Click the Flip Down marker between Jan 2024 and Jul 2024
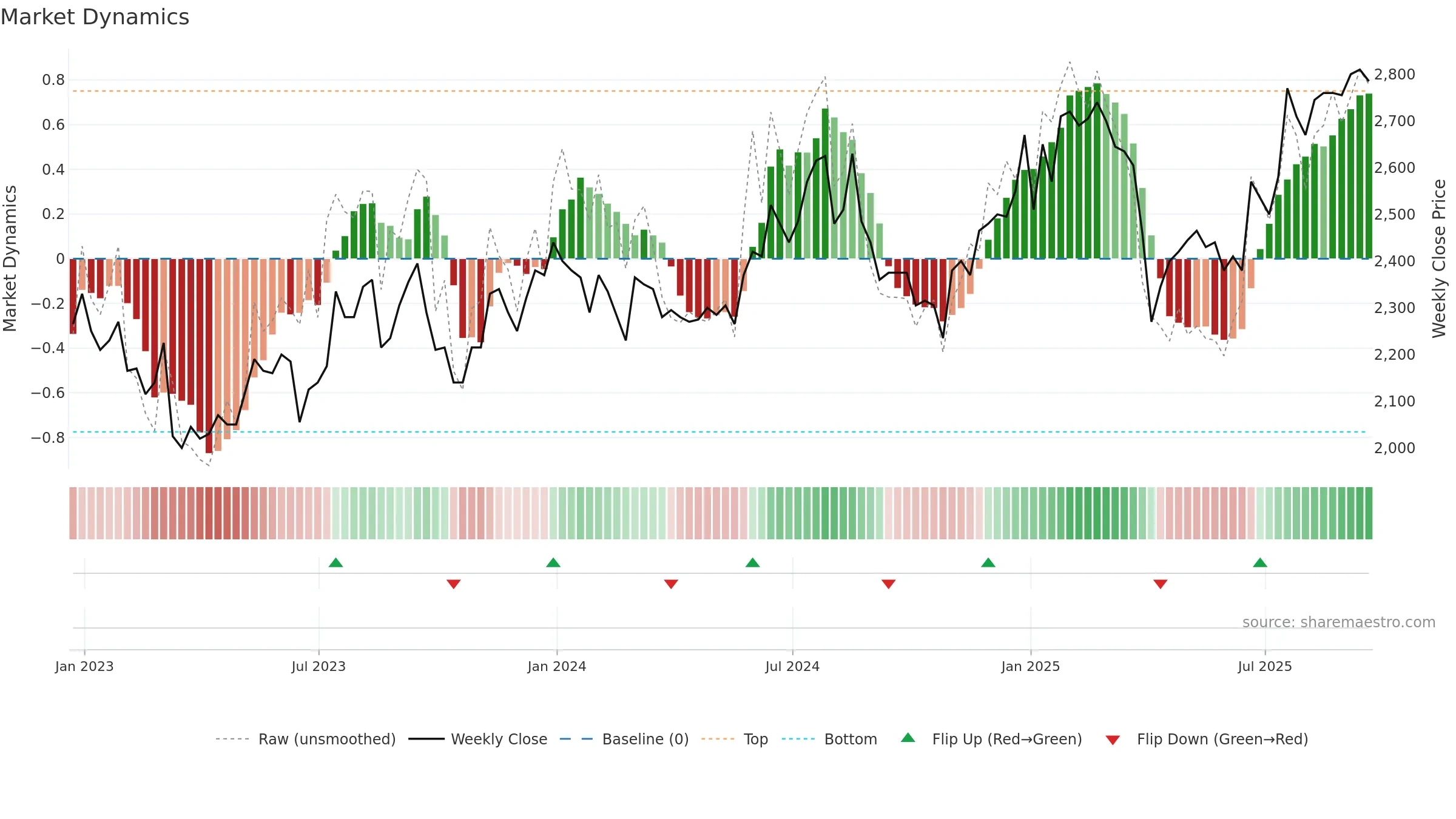1456x819 pixels. point(671,584)
